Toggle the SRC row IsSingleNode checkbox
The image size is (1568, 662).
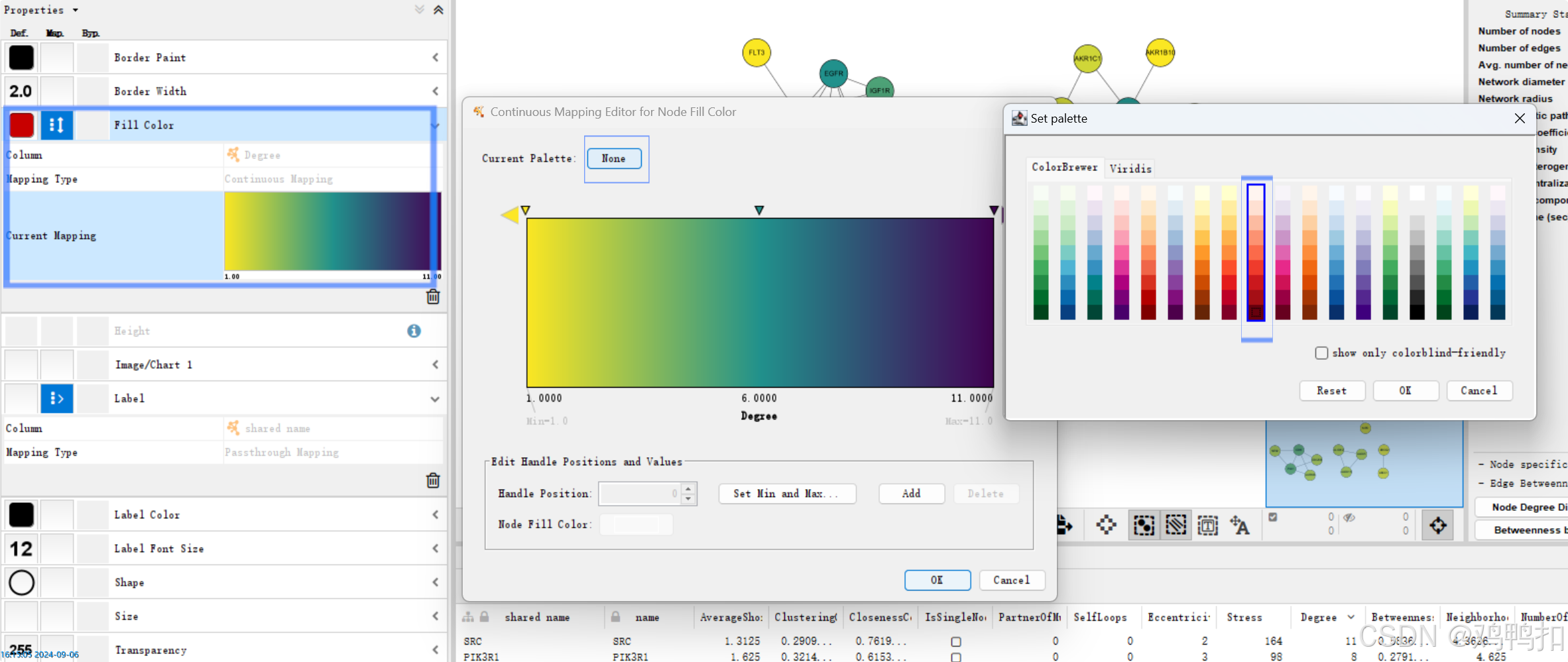tap(956, 641)
